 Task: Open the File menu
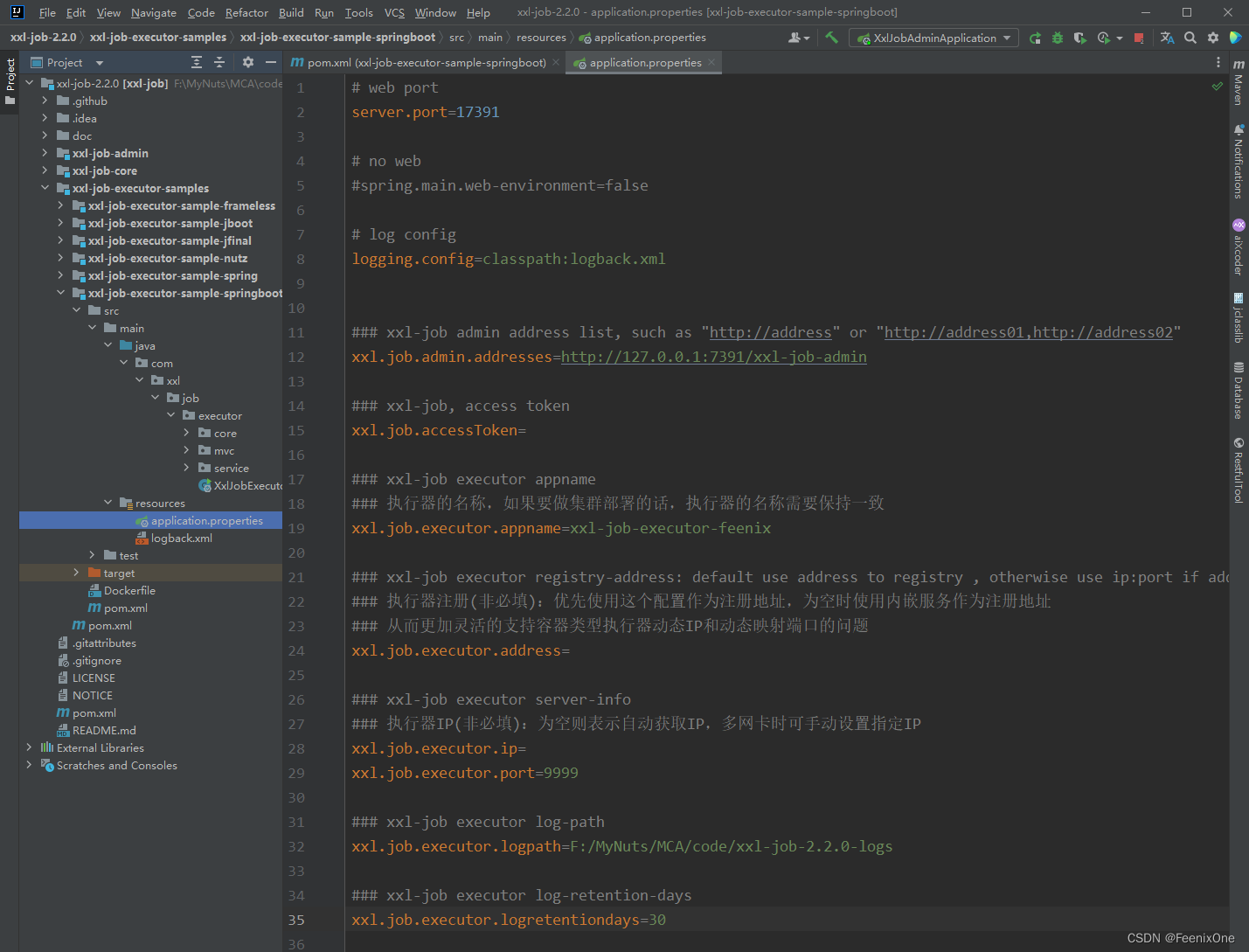coord(47,12)
